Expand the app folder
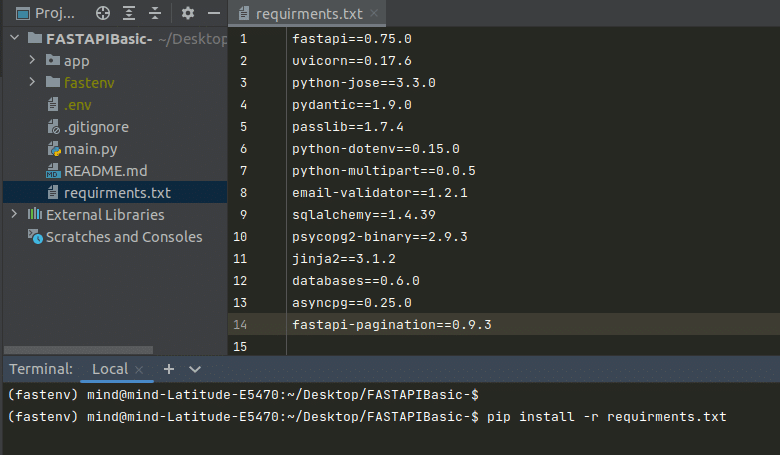Screen dimensions: 780x455 click(33, 61)
